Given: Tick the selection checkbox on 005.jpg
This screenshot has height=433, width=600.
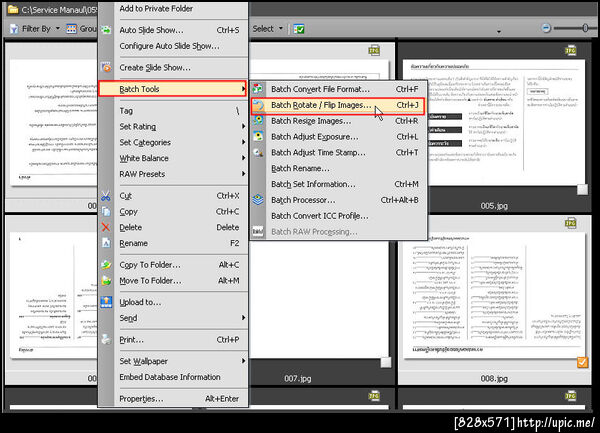Looking at the screenshot, I should (x=582, y=189).
